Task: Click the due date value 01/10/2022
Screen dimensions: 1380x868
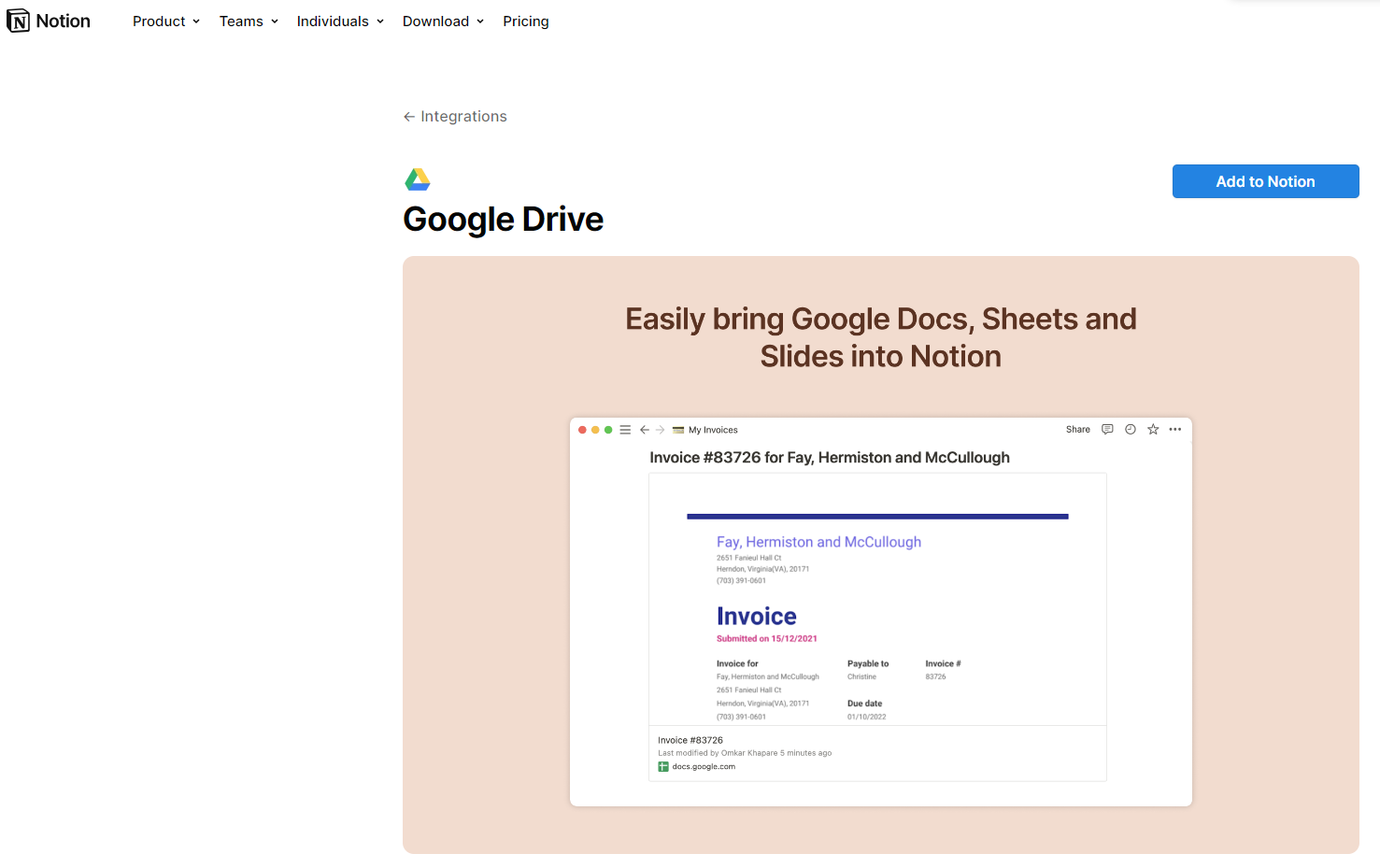Action: [x=867, y=718]
